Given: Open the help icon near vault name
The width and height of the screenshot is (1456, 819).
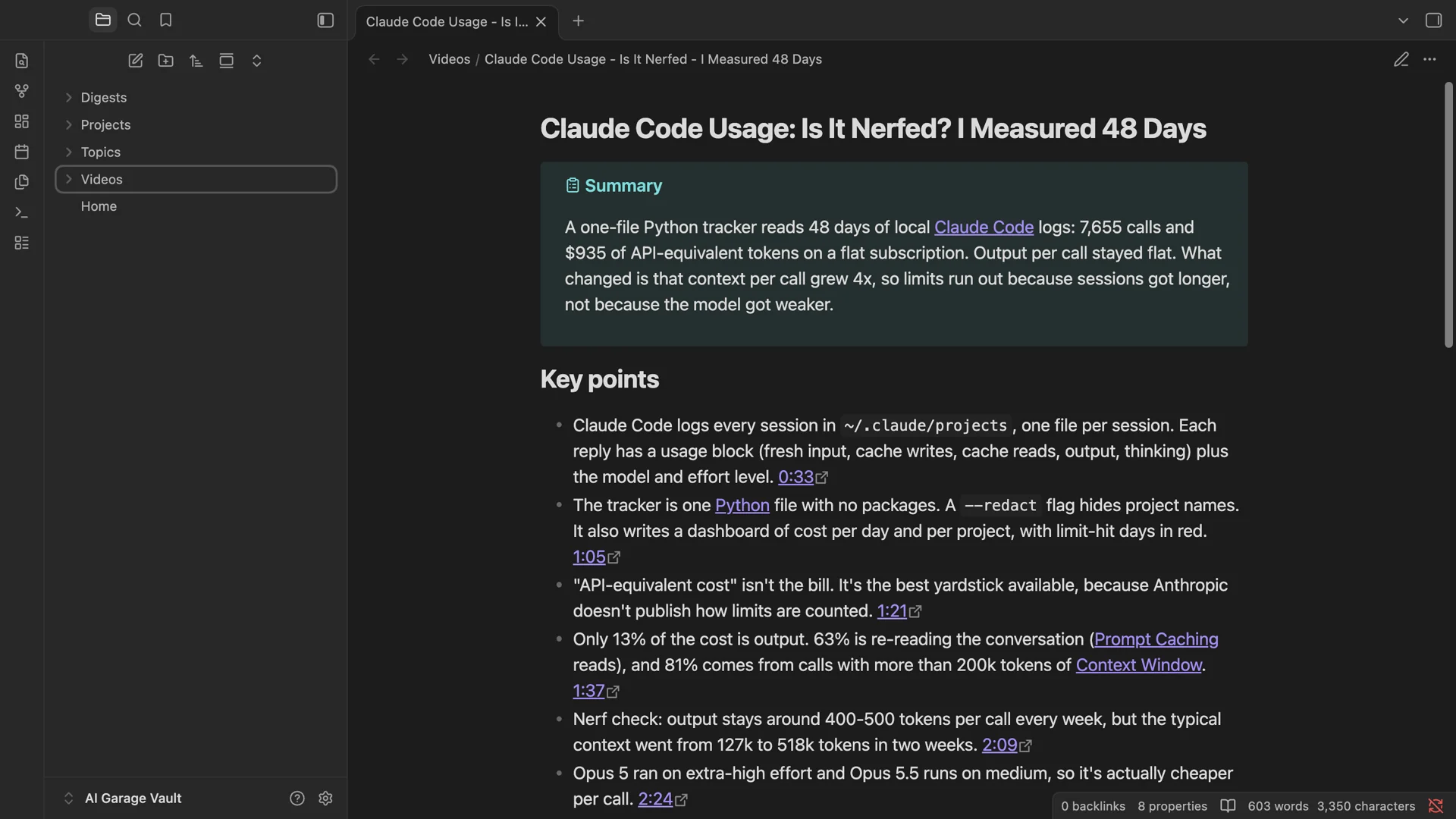Looking at the screenshot, I should (x=297, y=799).
